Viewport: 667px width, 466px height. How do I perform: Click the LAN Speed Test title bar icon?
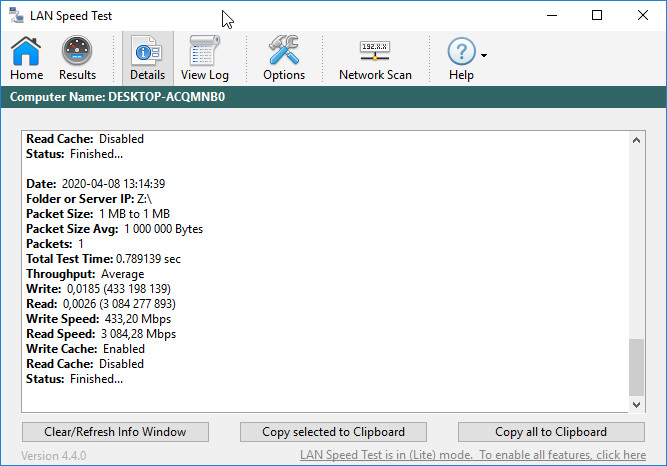click(x=16, y=15)
